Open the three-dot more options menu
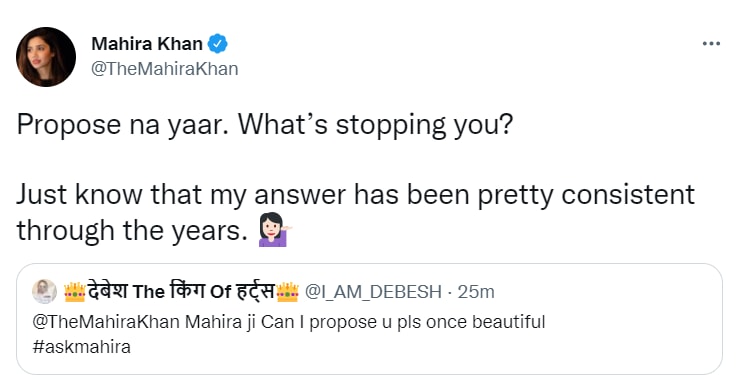This screenshot has width=743, height=382. coord(711,44)
